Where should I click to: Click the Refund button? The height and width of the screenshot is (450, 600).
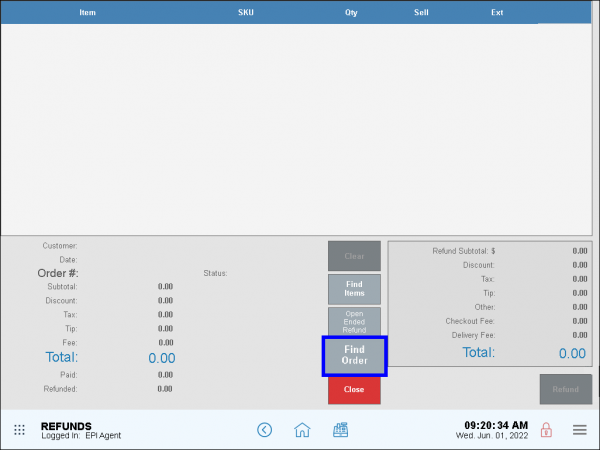point(566,389)
